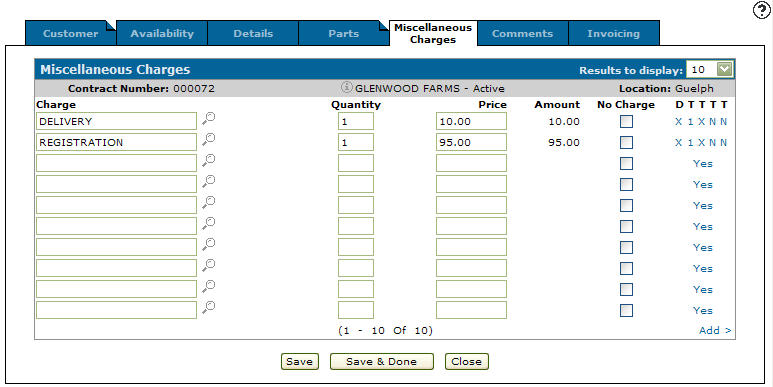773x387 pixels.
Task: Click info icon beside GLENWOOD FARMS
Action: coord(347,87)
